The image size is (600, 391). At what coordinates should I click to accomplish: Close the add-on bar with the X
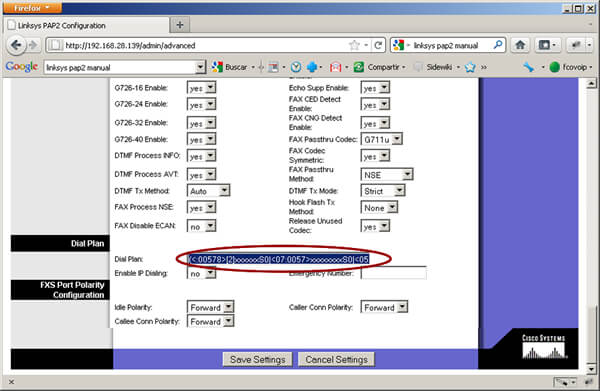[x=11, y=382]
